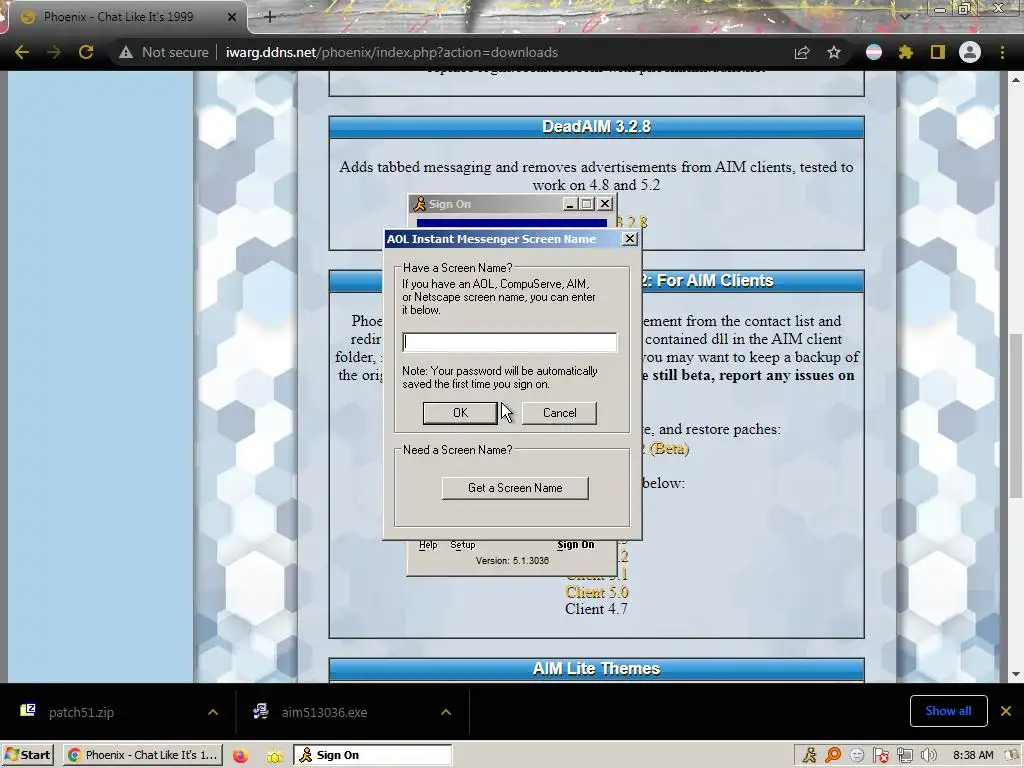Switch to the Phoenix Chrome taskbar button
This screenshot has width=1024, height=768.
point(142,755)
